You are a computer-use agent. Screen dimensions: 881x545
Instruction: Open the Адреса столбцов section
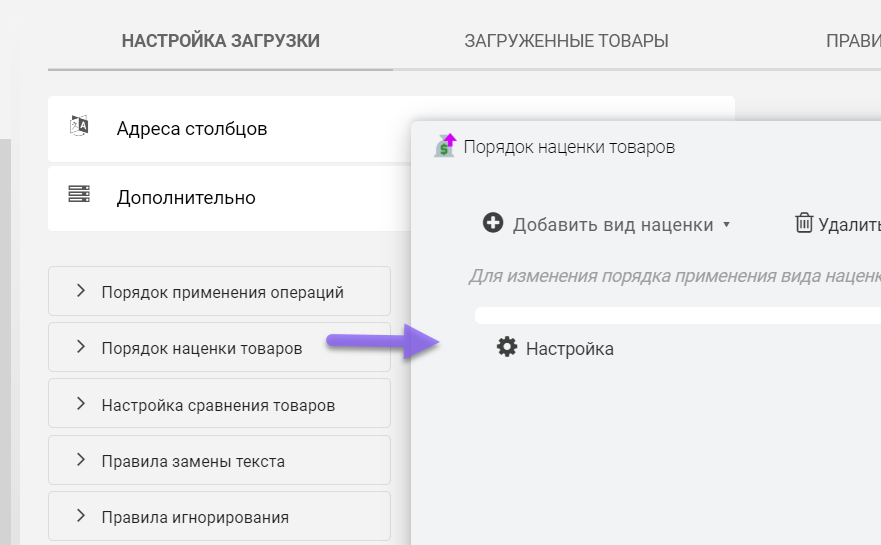(192, 129)
